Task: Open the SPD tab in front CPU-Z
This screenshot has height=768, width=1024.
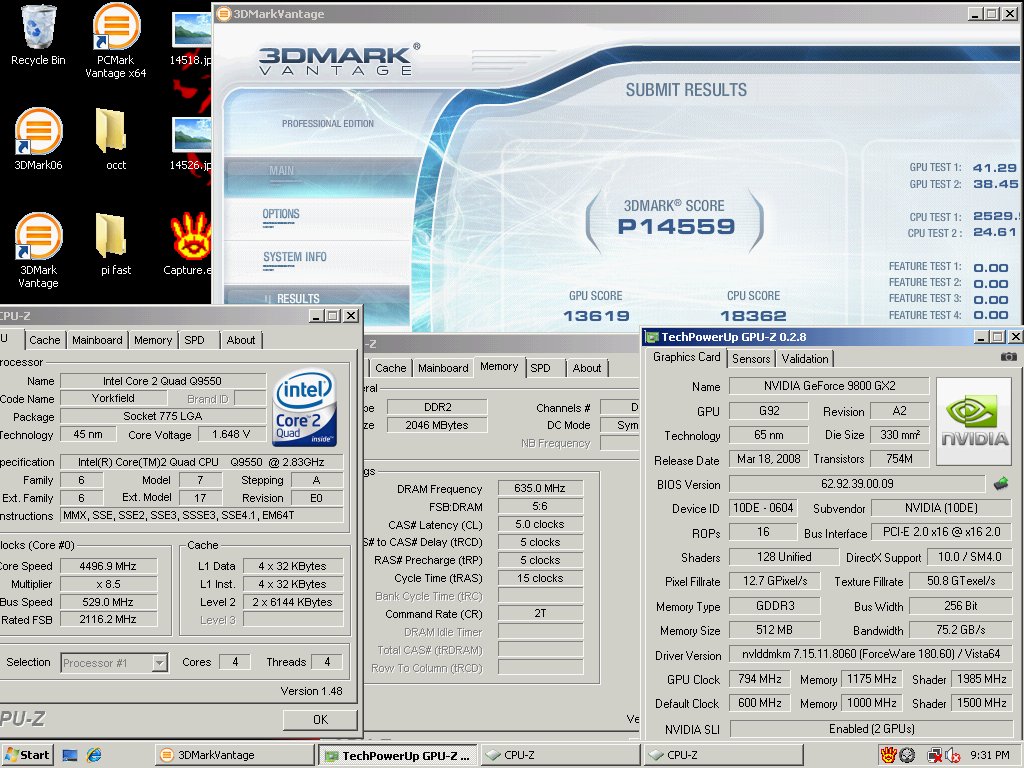Action: [x=195, y=340]
